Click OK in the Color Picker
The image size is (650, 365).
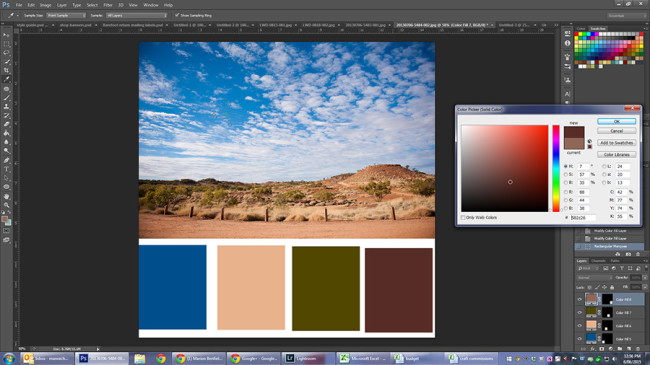[x=616, y=121]
